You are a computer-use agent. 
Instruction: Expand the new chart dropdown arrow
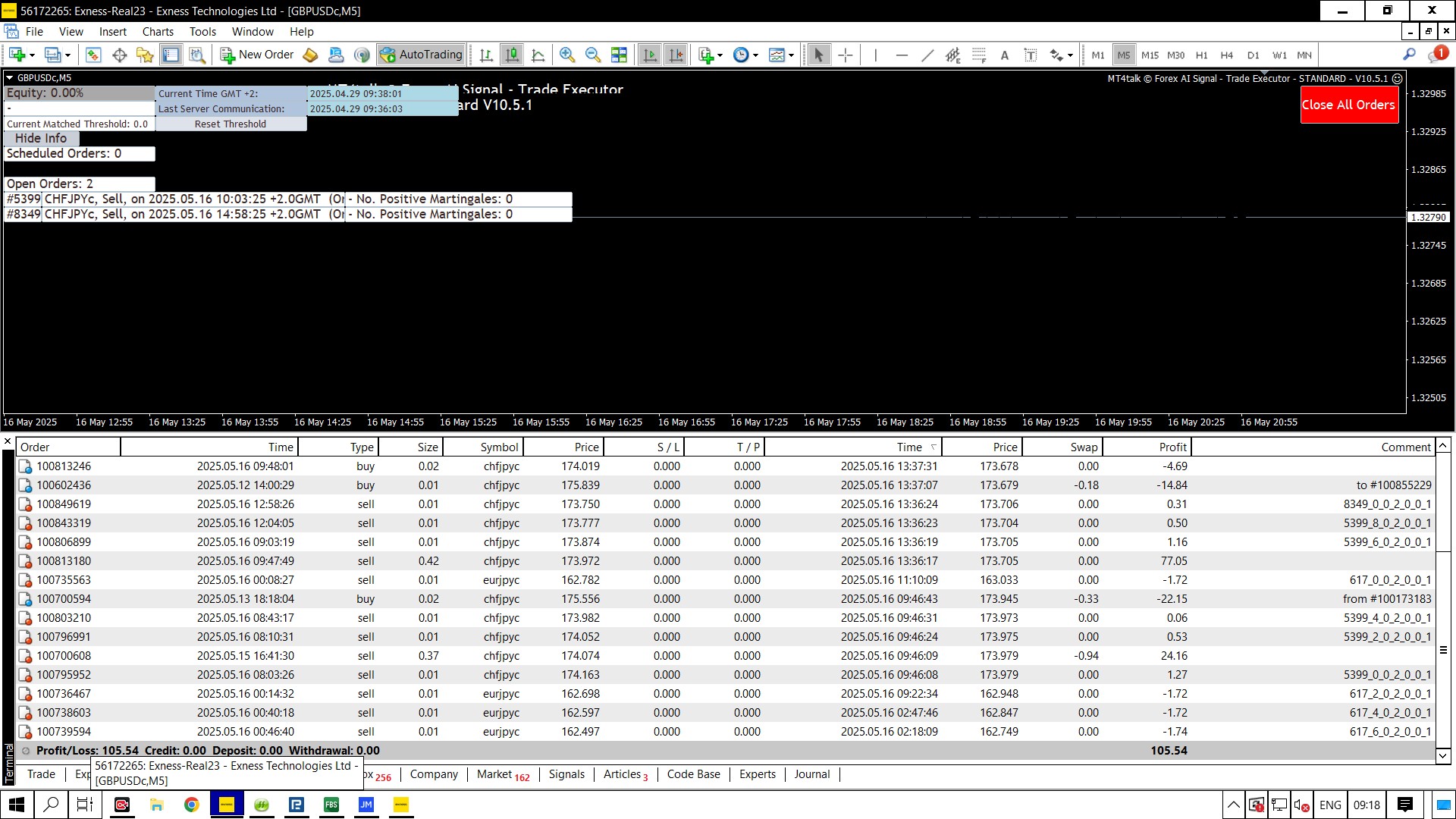point(32,55)
